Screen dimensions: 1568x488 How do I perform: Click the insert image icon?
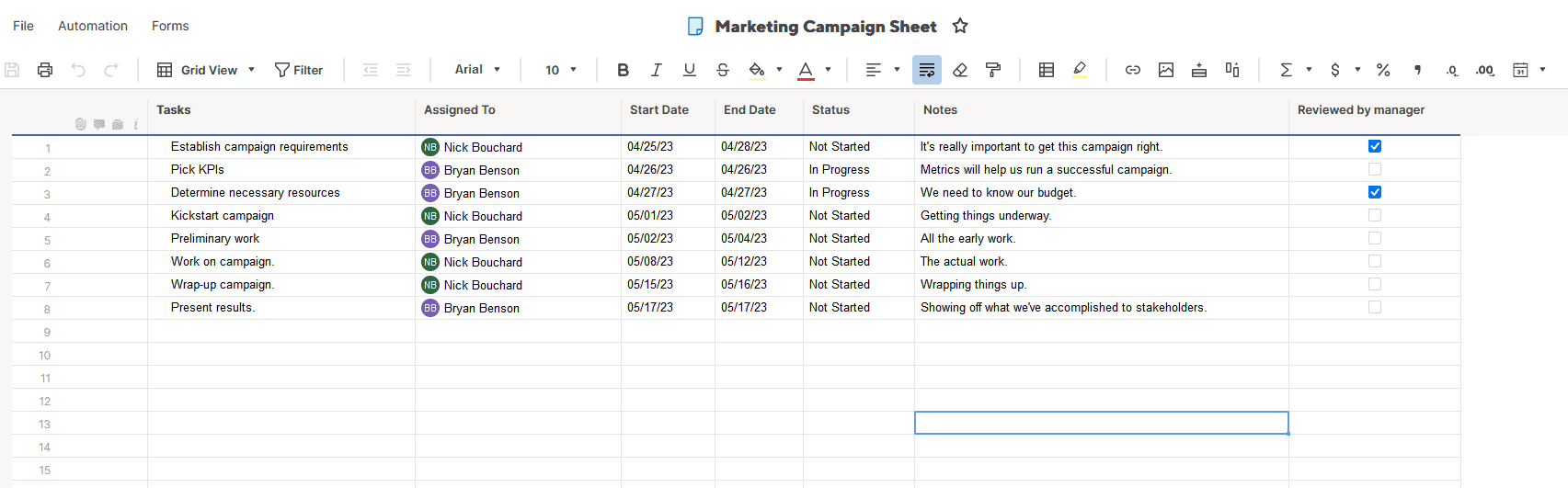(1166, 70)
